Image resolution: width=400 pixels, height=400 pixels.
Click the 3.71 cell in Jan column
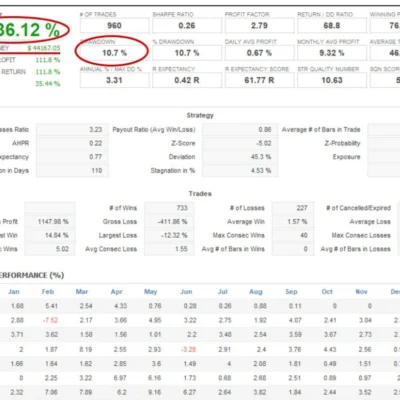[17, 335]
